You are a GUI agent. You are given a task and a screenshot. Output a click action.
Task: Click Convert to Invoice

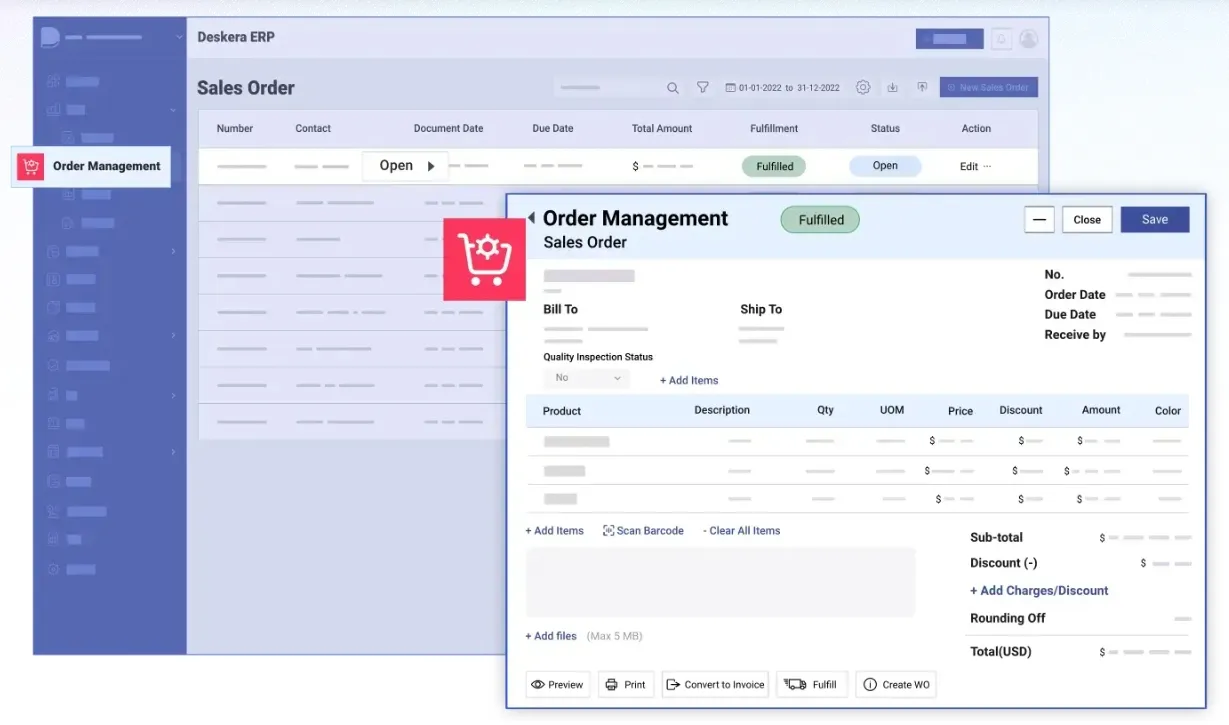pyautogui.click(x=715, y=685)
